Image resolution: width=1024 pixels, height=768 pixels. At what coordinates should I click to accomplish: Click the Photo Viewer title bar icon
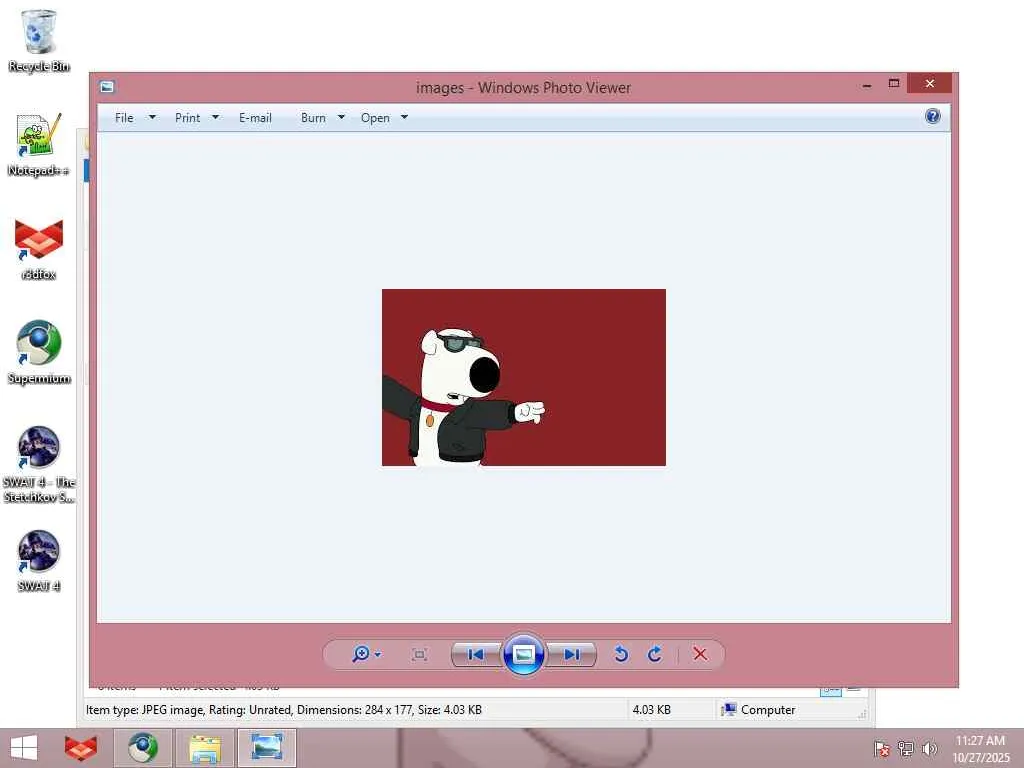pyautogui.click(x=107, y=87)
